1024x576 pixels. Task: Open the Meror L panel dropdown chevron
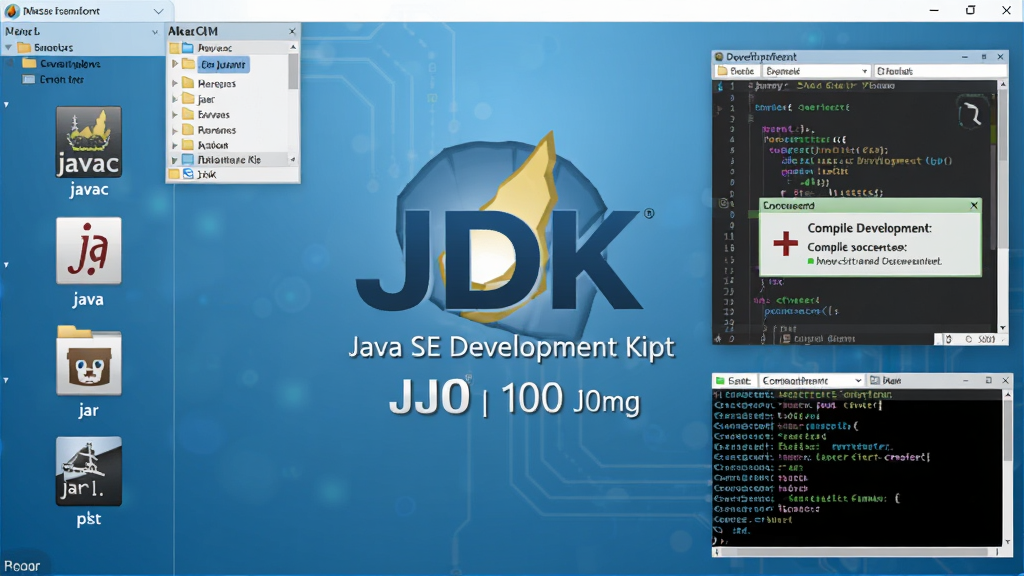[x=155, y=31]
